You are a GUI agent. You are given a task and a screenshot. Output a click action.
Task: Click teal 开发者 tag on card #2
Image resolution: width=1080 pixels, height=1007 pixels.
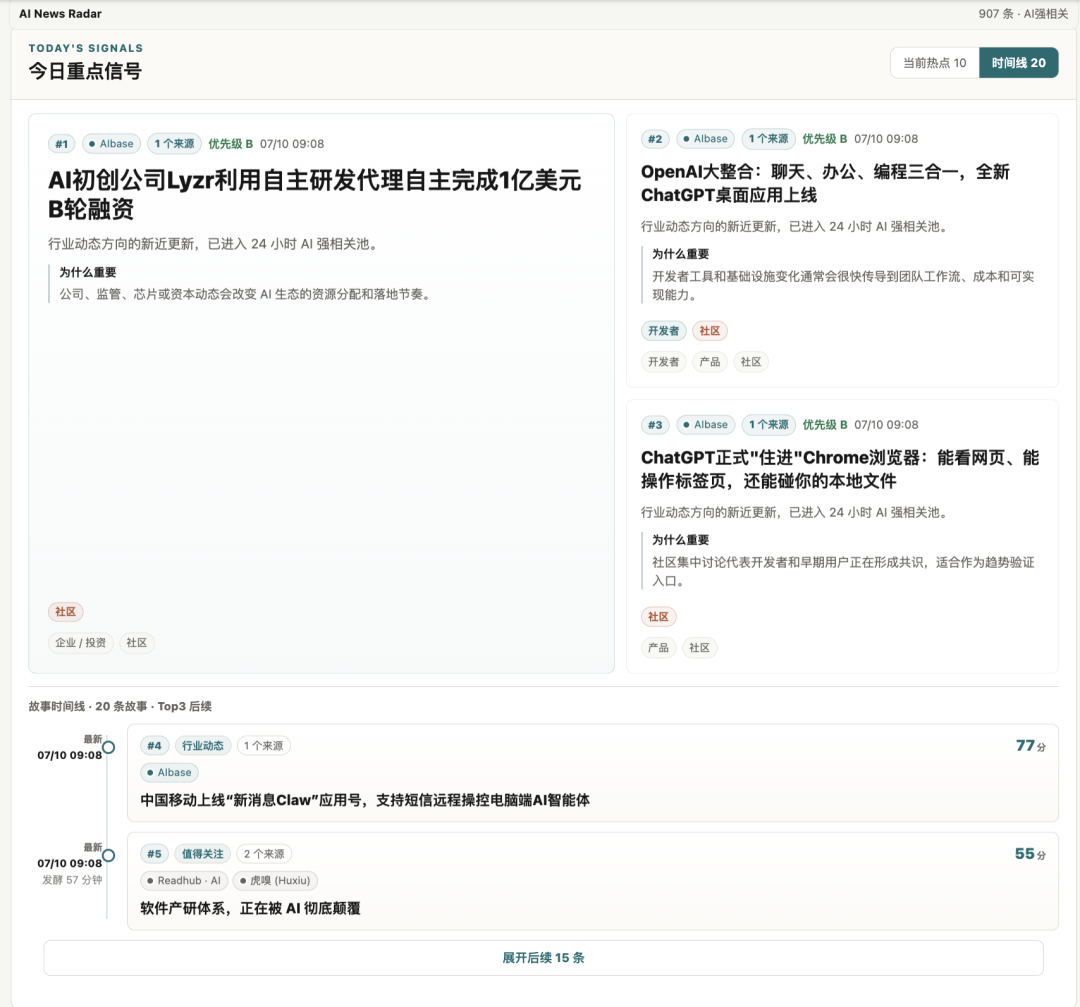(x=663, y=331)
